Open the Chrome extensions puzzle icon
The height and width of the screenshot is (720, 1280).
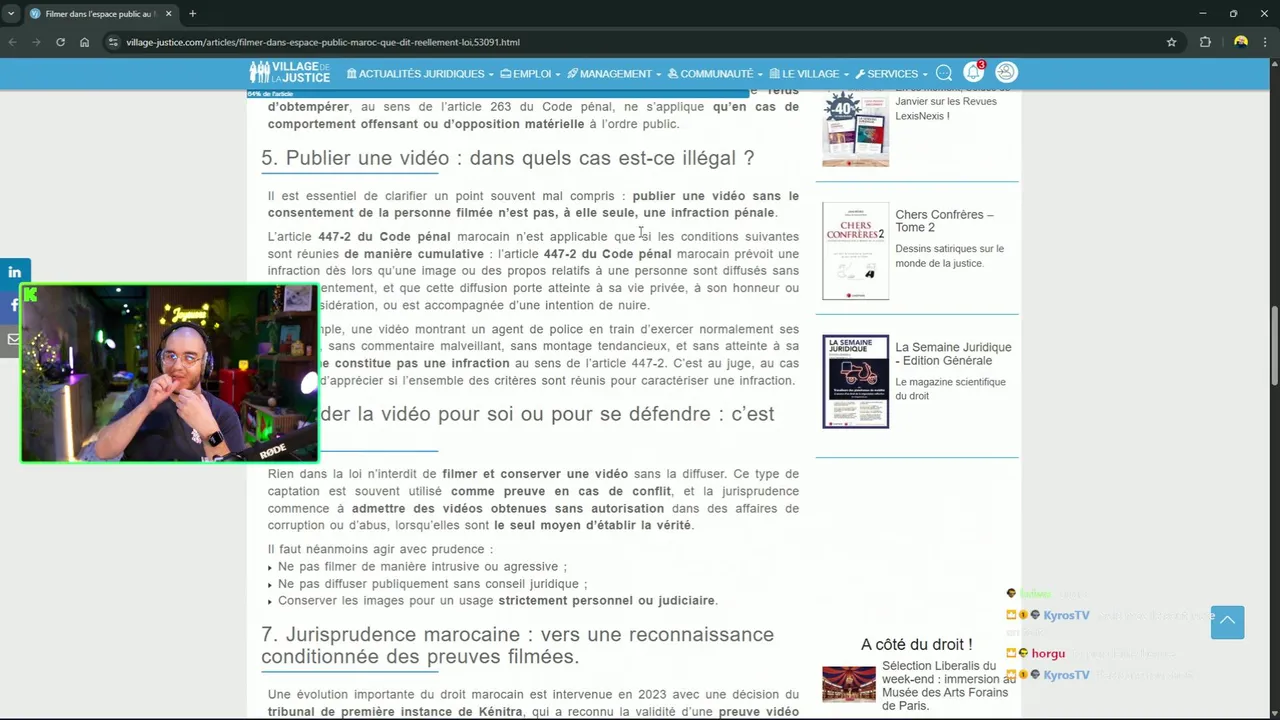tap(1205, 42)
